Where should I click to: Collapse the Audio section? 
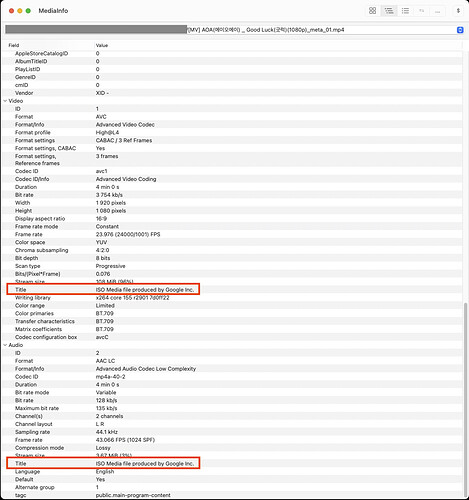pyautogui.click(x=5, y=345)
